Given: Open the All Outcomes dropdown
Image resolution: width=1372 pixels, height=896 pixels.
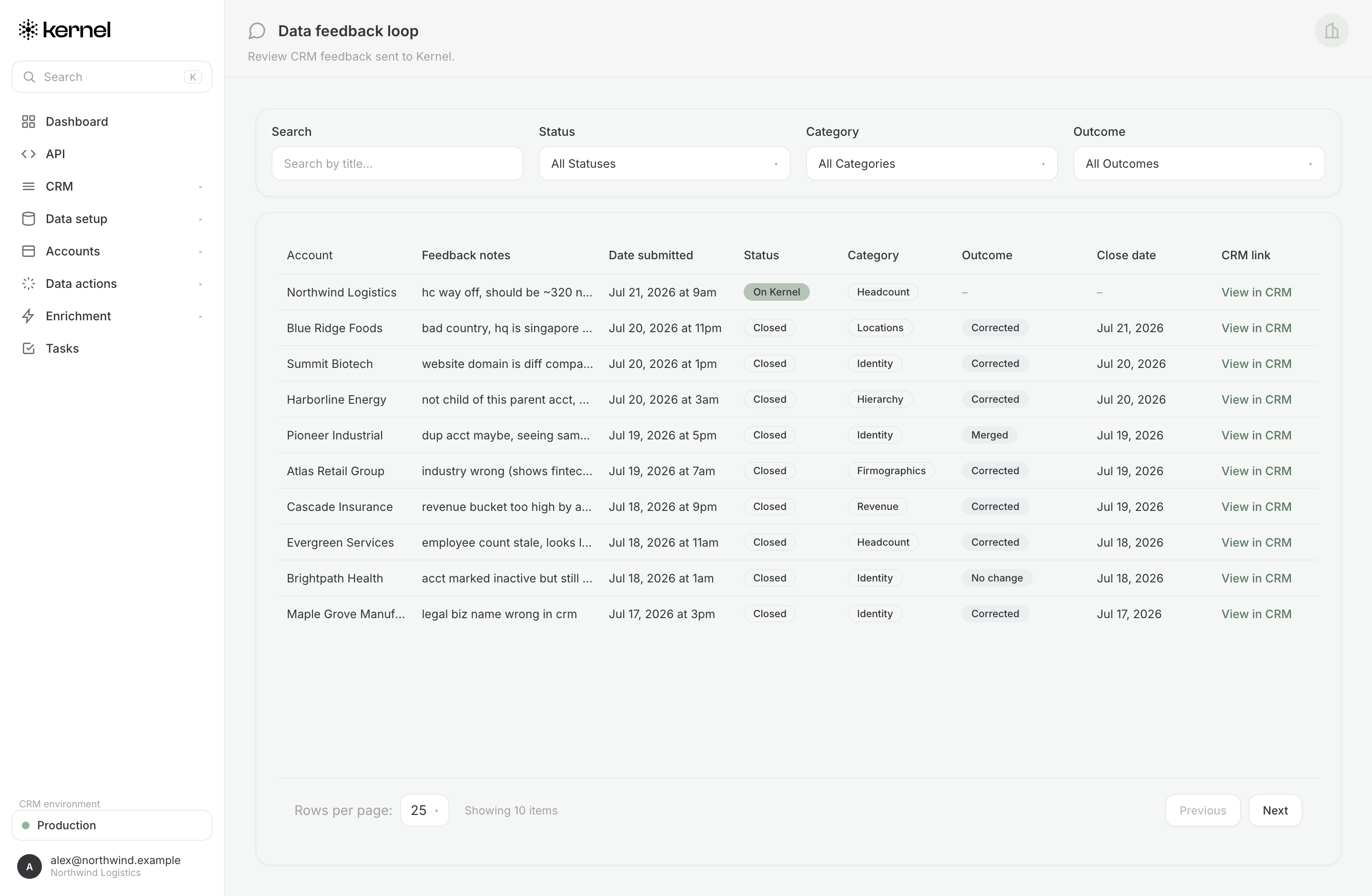Looking at the screenshot, I should pyautogui.click(x=1199, y=164).
